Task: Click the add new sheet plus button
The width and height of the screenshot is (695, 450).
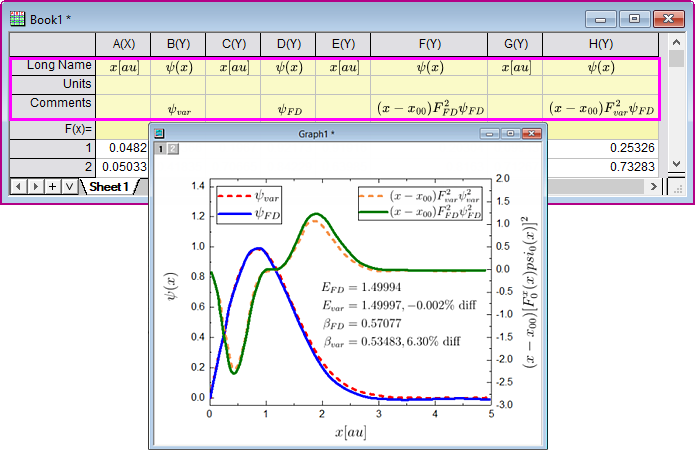Action: (x=52, y=186)
